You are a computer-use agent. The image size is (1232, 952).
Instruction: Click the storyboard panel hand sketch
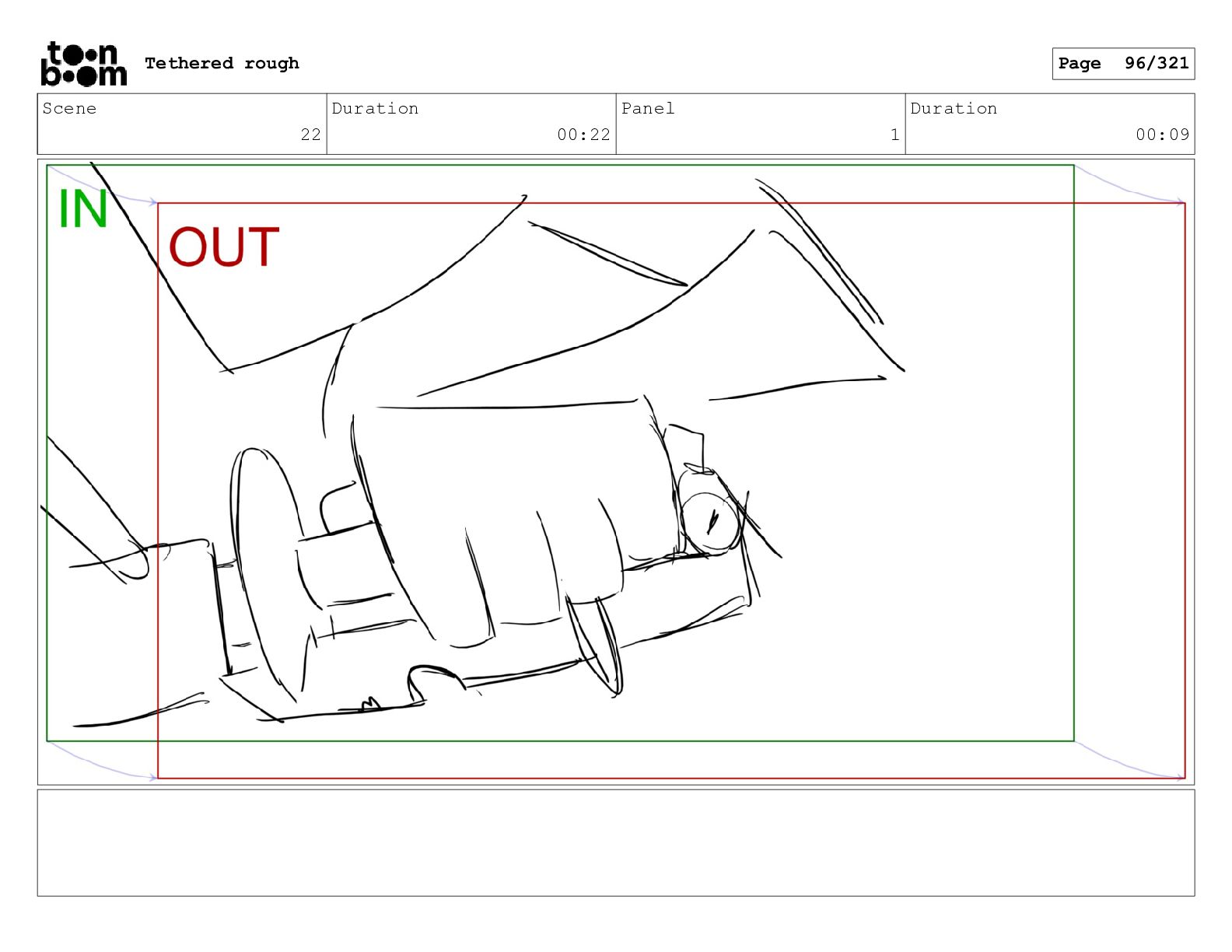(616, 472)
